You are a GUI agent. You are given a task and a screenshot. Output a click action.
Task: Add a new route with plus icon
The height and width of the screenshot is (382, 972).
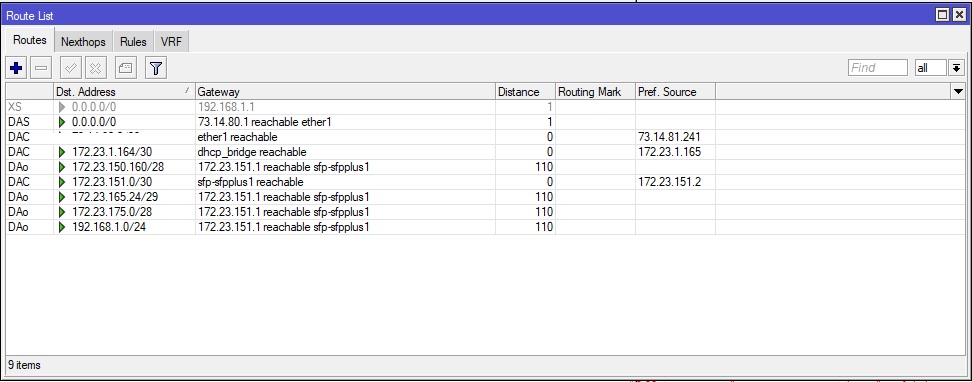[x=16, y=68]
